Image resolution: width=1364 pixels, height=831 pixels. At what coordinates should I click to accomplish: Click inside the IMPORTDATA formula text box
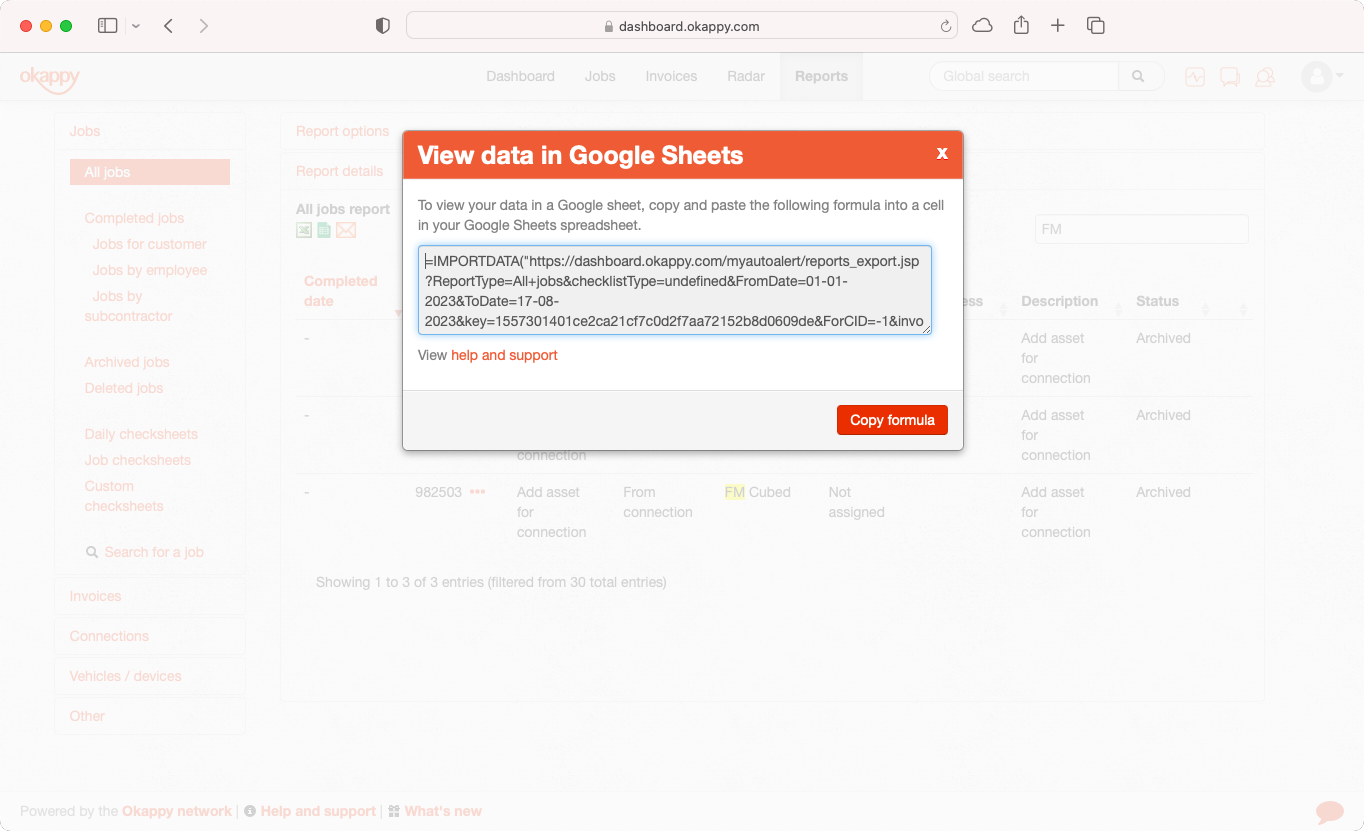coord(675,290)
